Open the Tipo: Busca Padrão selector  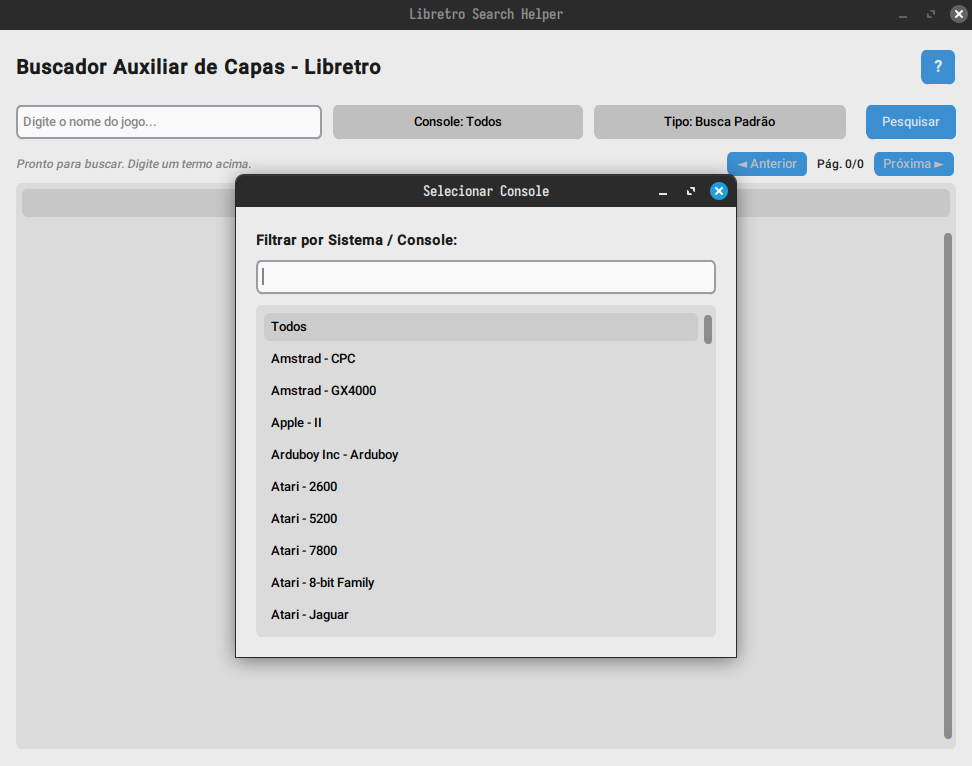(720, 121)
